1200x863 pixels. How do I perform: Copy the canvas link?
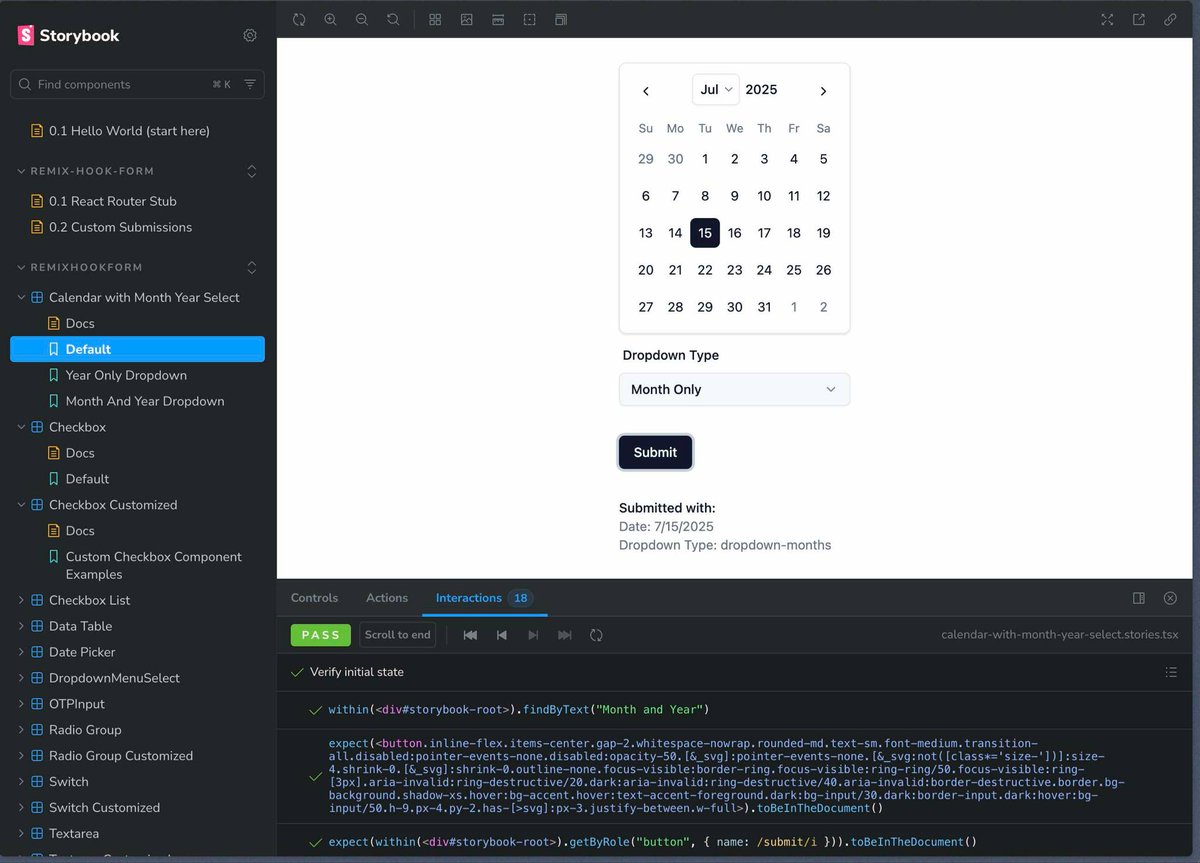coord(1170,19)
